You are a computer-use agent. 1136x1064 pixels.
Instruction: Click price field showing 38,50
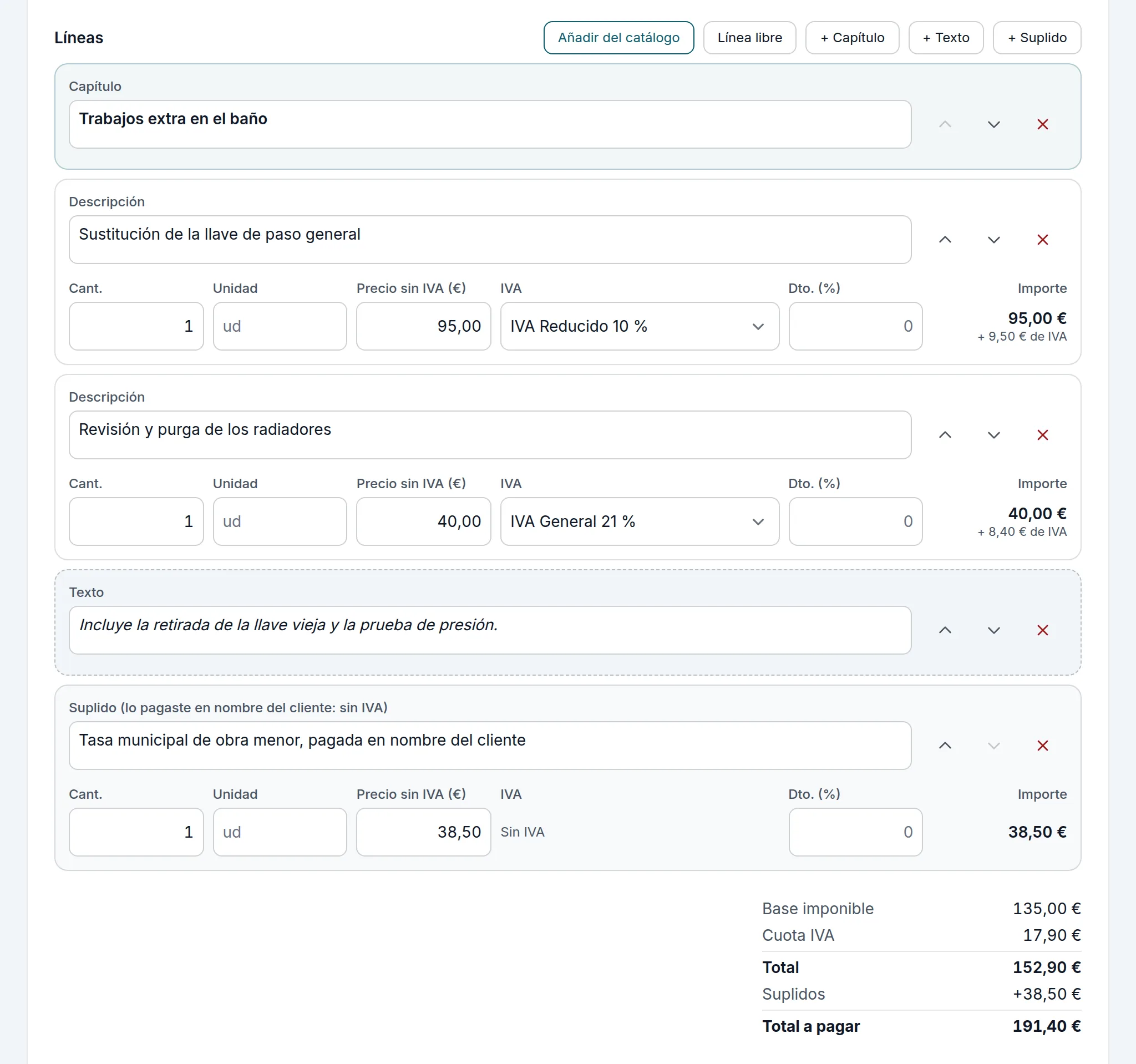(x=423, y=832)
